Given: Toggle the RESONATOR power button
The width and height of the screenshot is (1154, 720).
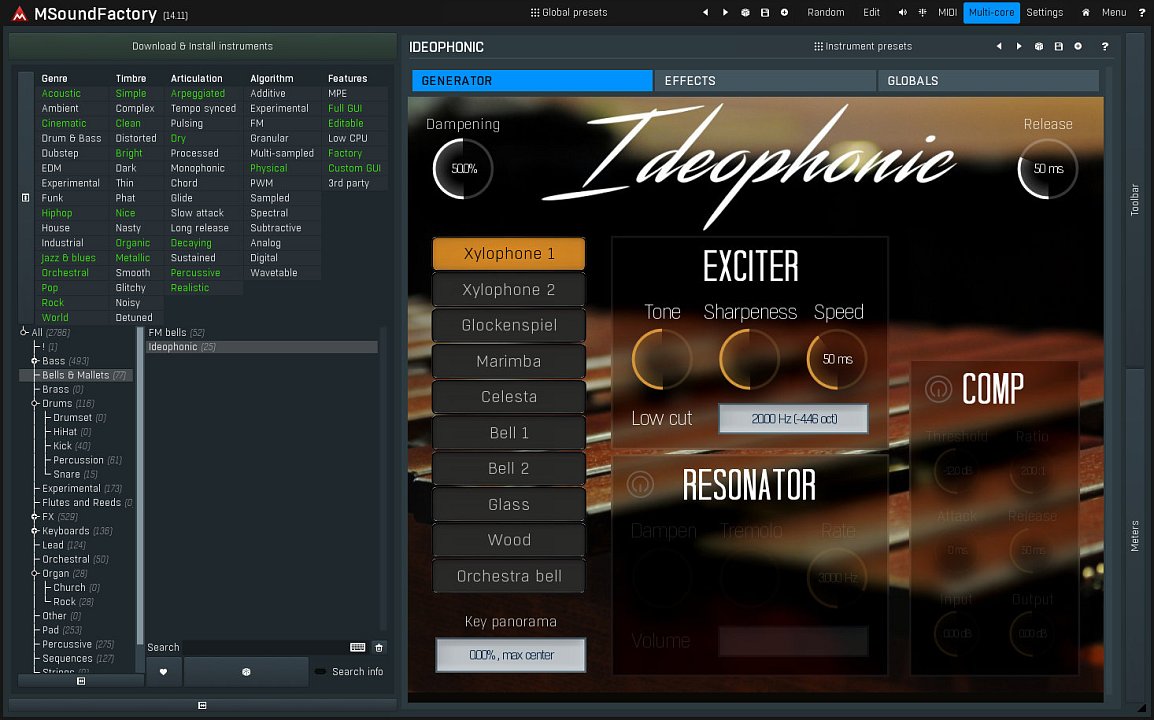Looking at the screenshot, I should point(640,484).
